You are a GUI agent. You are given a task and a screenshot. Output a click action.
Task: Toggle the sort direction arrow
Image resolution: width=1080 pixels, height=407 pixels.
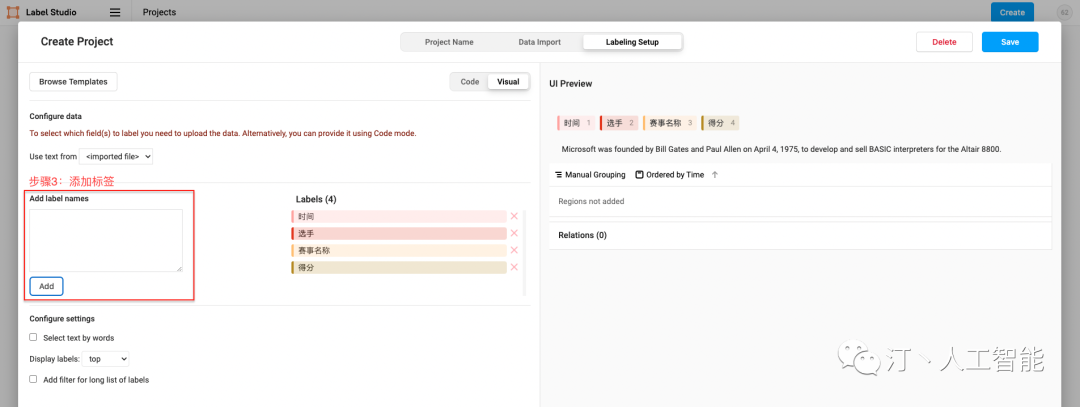point(714,175)
